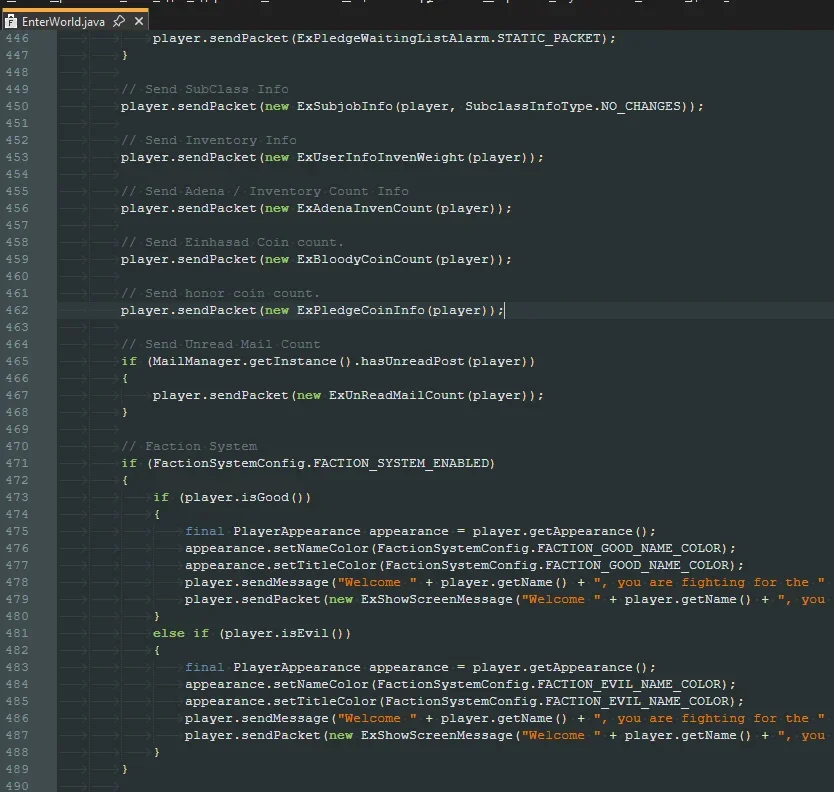Click ExAdenaInvenCount on line 456
Image resolution: width=834 pixels, height=792 pixels.
pyautogui.click(x=364, y=209)
